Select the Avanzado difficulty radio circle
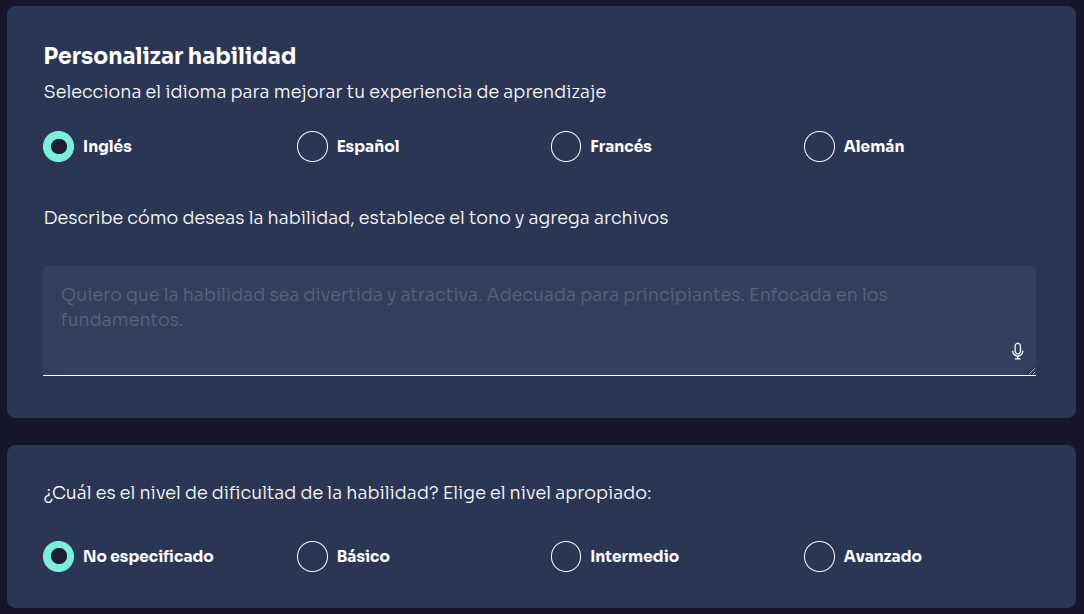This screenshot has width=1084, height=614. 819,556
